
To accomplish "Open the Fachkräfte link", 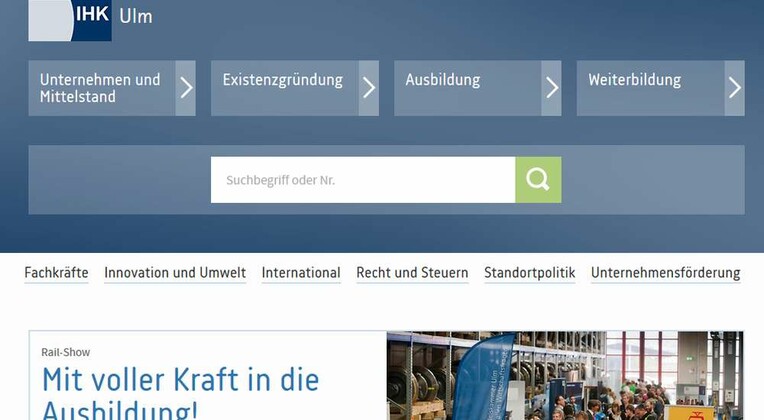I will [57, 273].
